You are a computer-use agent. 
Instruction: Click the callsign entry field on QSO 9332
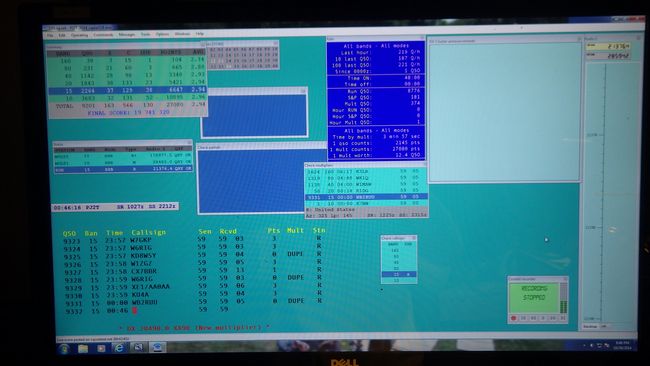(162, 310)
